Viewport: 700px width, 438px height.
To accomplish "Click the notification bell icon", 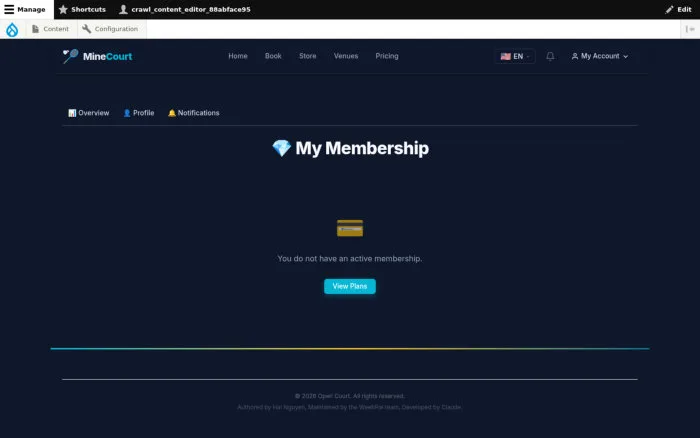I will (x=550, y=56).
